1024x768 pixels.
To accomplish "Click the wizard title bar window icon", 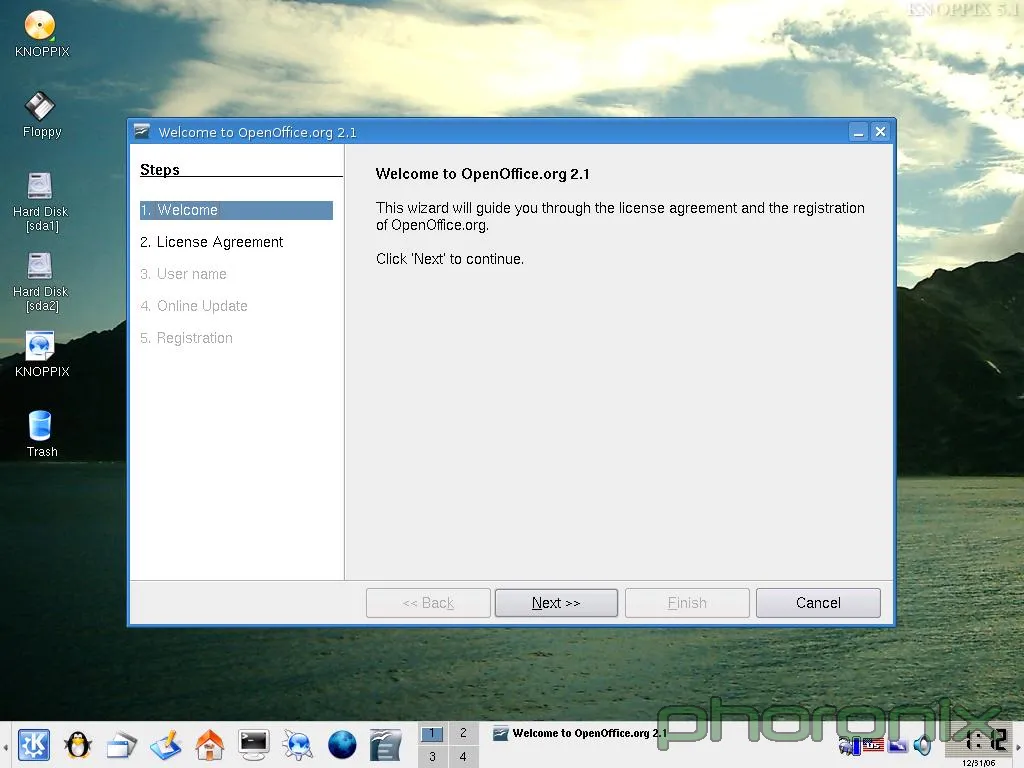I will pyautogui.click(x=142, y=132).
